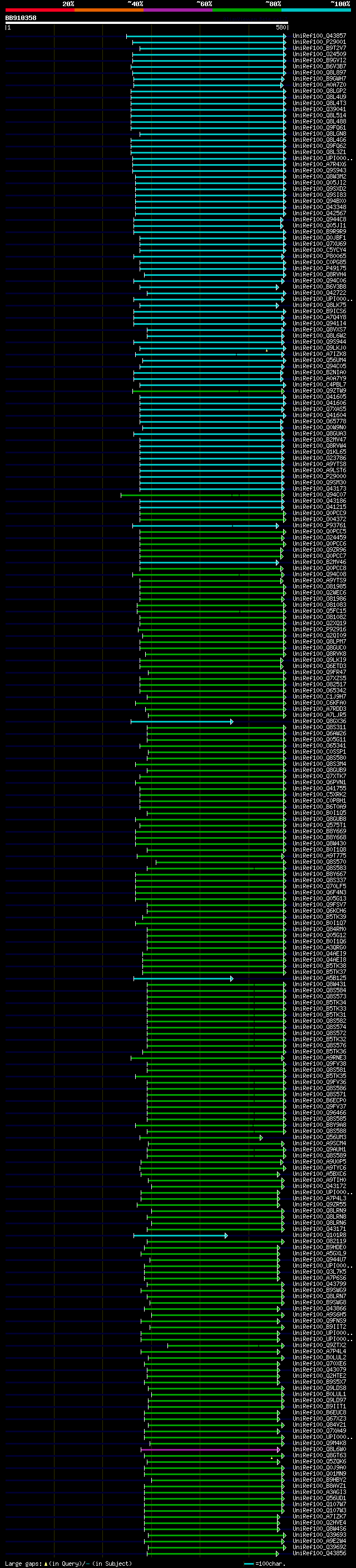Screen dimensions: 356x1568
Task: Click the label UniRef100_C1J9H7
Action: tap(319, 696)
